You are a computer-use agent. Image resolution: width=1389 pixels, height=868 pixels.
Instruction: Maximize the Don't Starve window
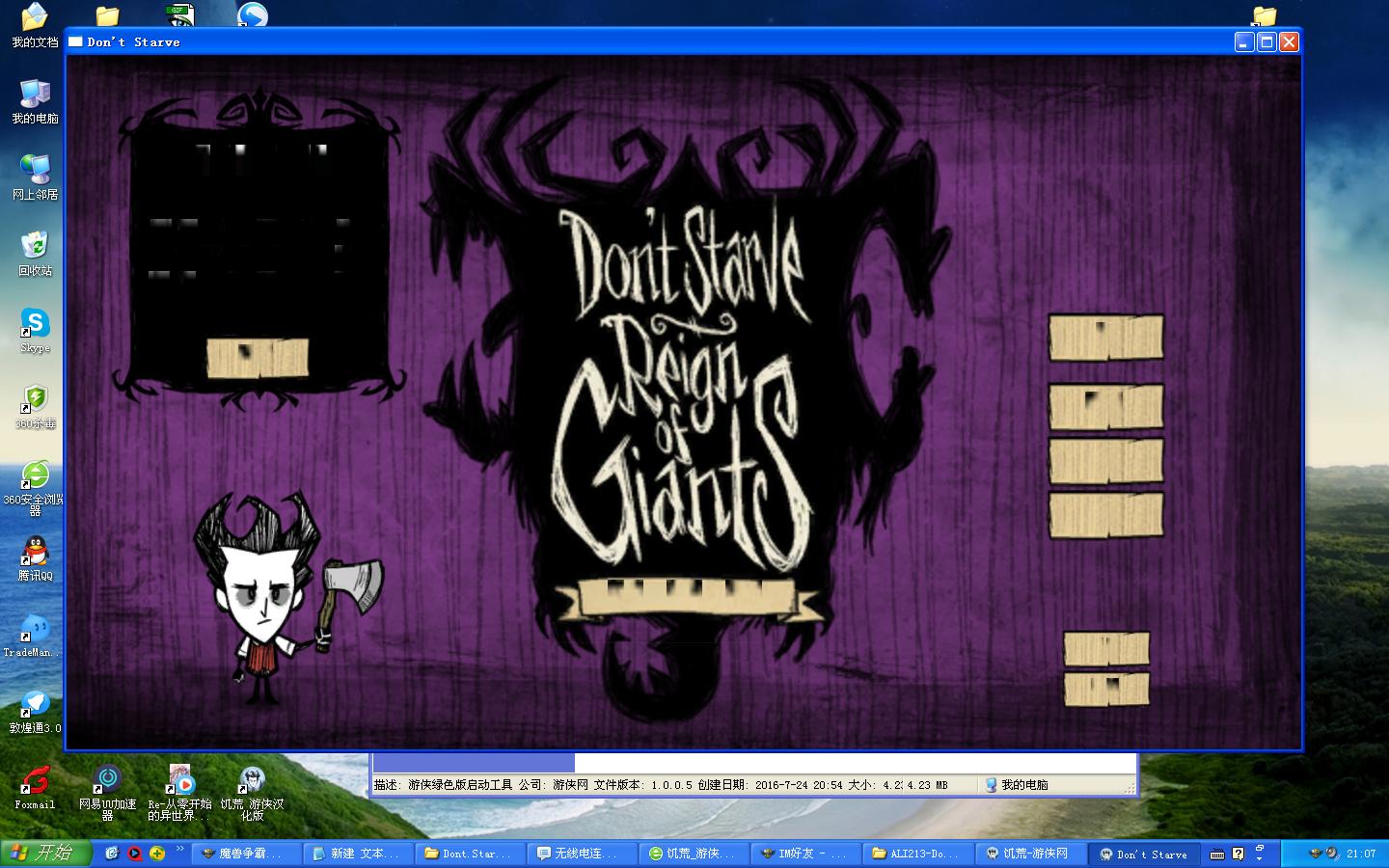(1266, 41)
